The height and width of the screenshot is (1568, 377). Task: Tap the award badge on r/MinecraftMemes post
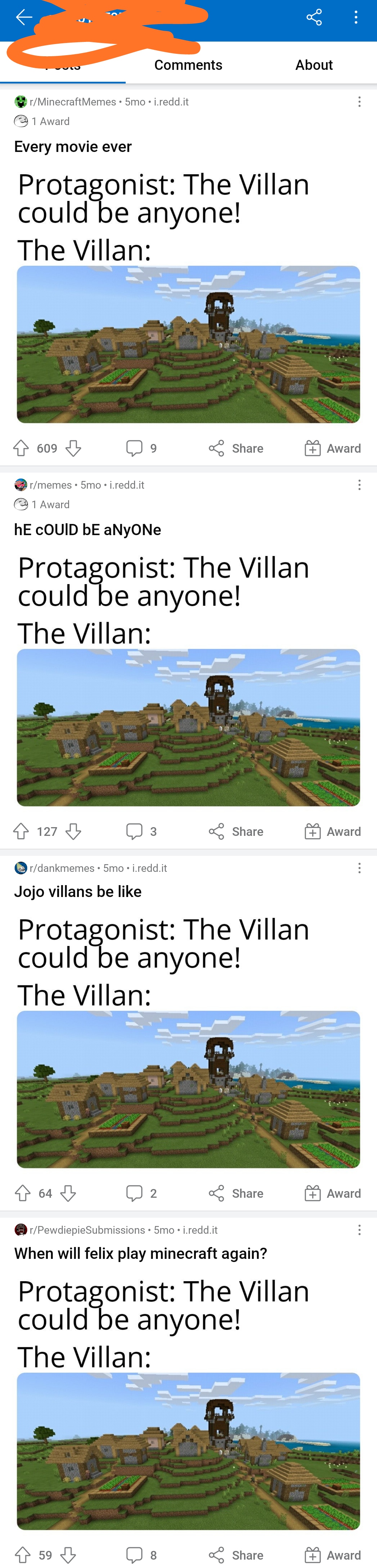(42, 121)
